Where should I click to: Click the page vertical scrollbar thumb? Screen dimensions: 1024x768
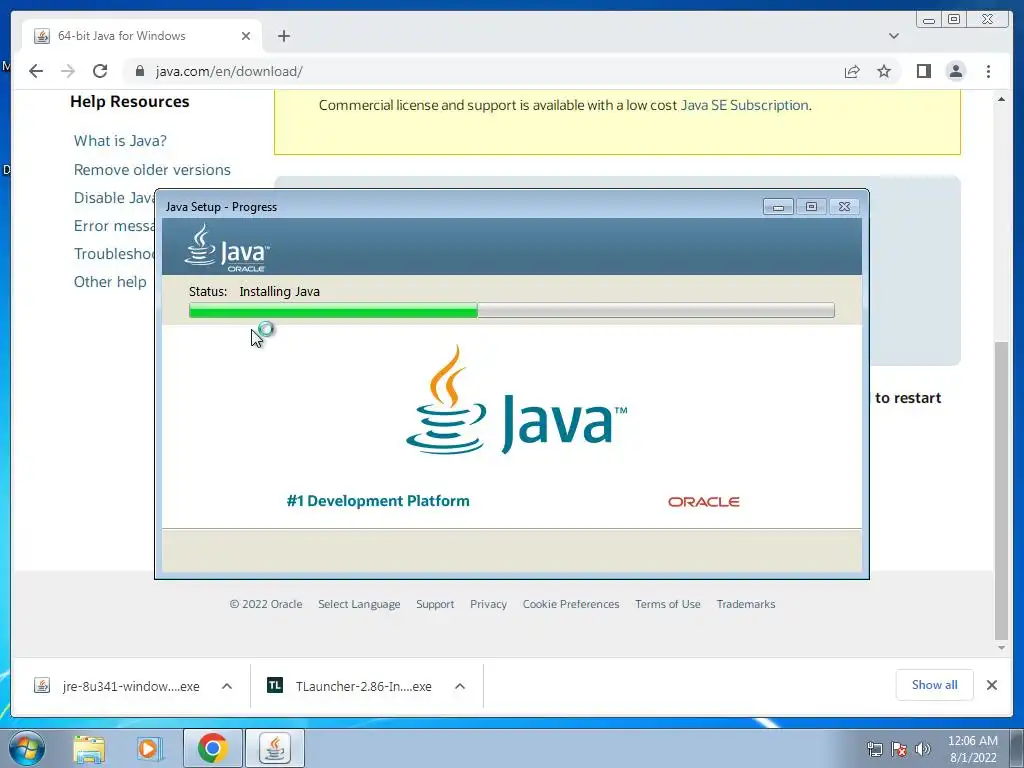click(x=1001, y=491)
